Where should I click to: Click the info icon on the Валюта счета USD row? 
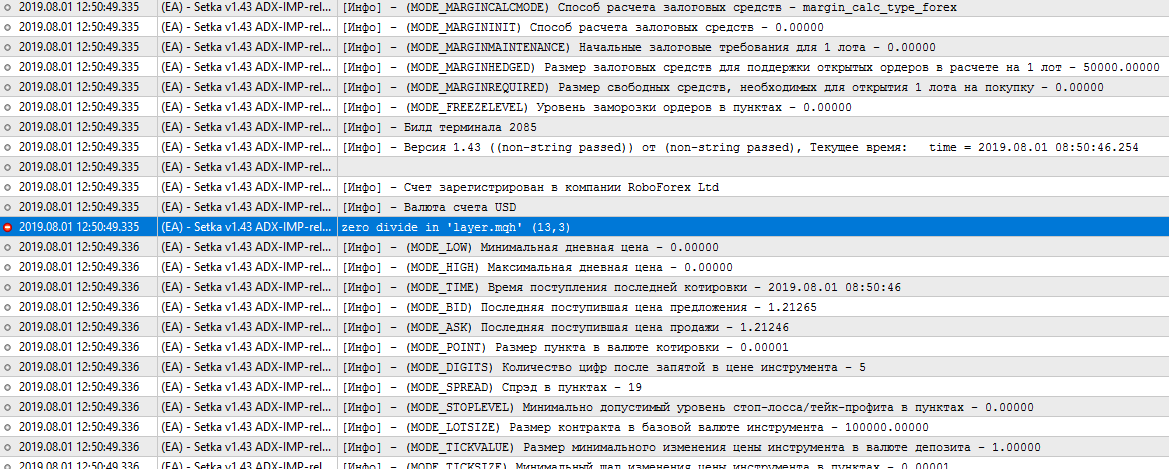pyautogui.click(x=8, y=207)
